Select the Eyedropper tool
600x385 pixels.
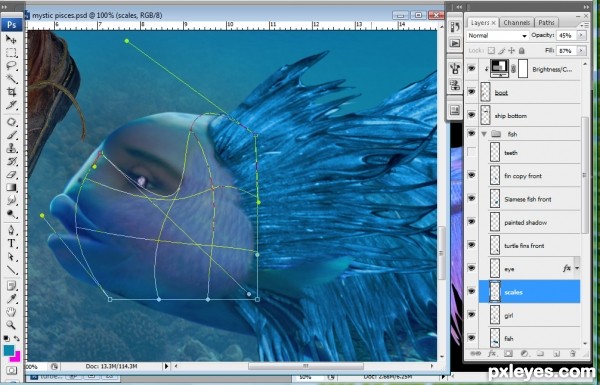click(x=11, y=299)
